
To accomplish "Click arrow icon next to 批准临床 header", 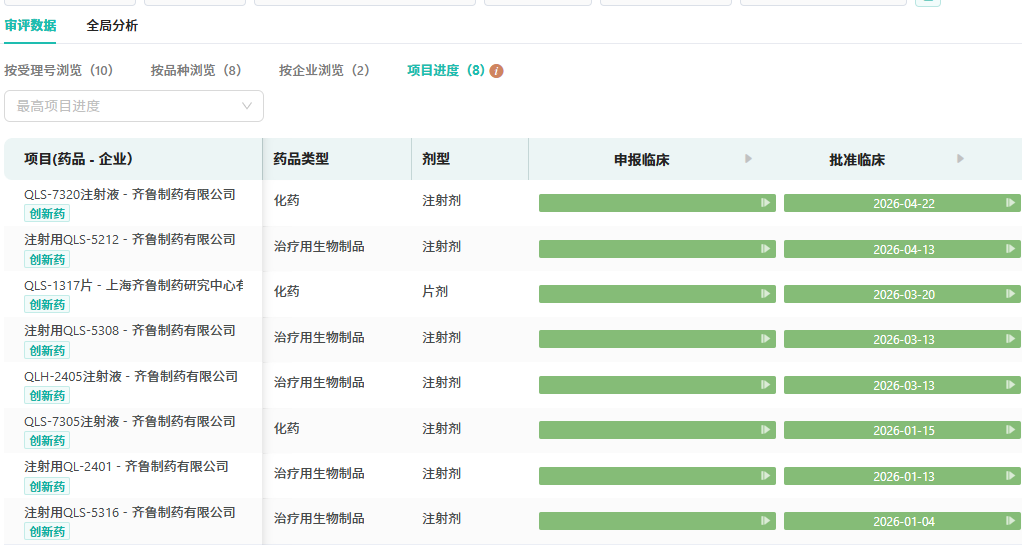I will [x=960, y=159].
